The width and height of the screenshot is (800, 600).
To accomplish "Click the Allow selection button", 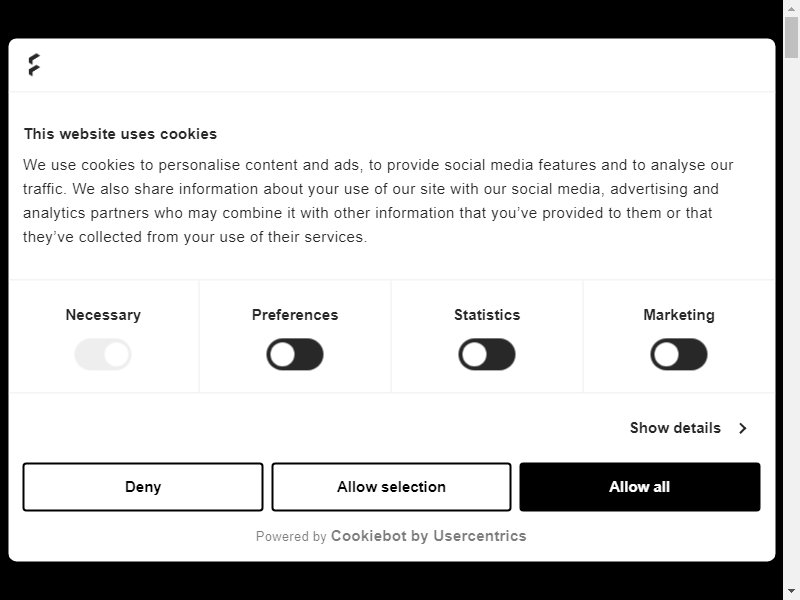I will pyautogui.click(x=391, y=487).
